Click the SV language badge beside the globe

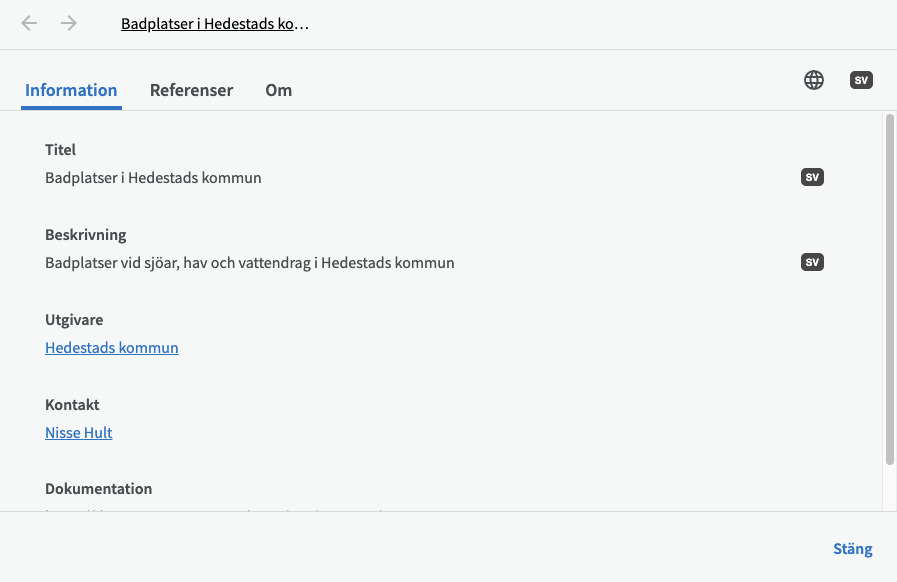tap(860, 80)
